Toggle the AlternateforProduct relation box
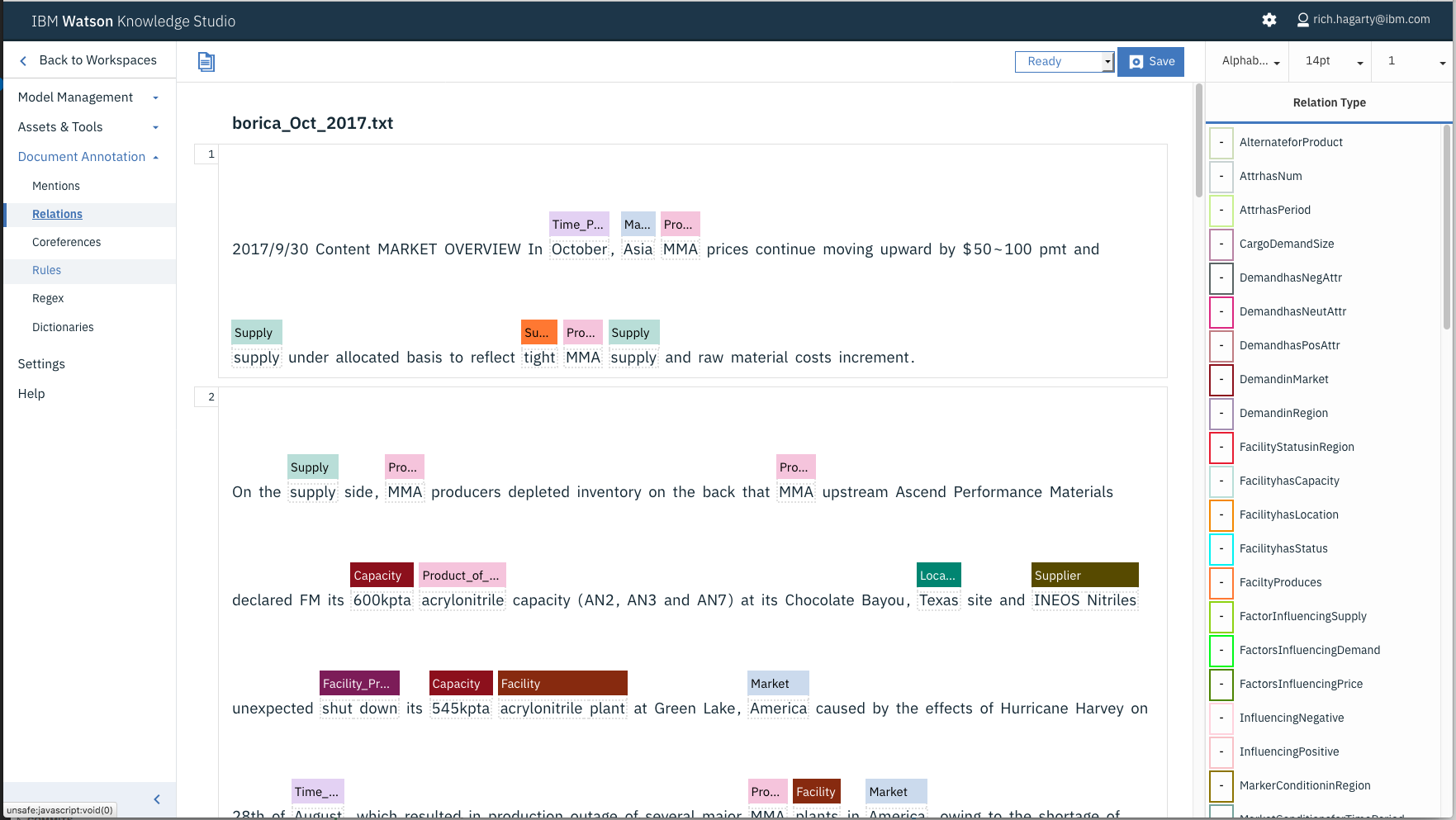The width and height of the screenshot is (1456, 820). pos(1221,143)
